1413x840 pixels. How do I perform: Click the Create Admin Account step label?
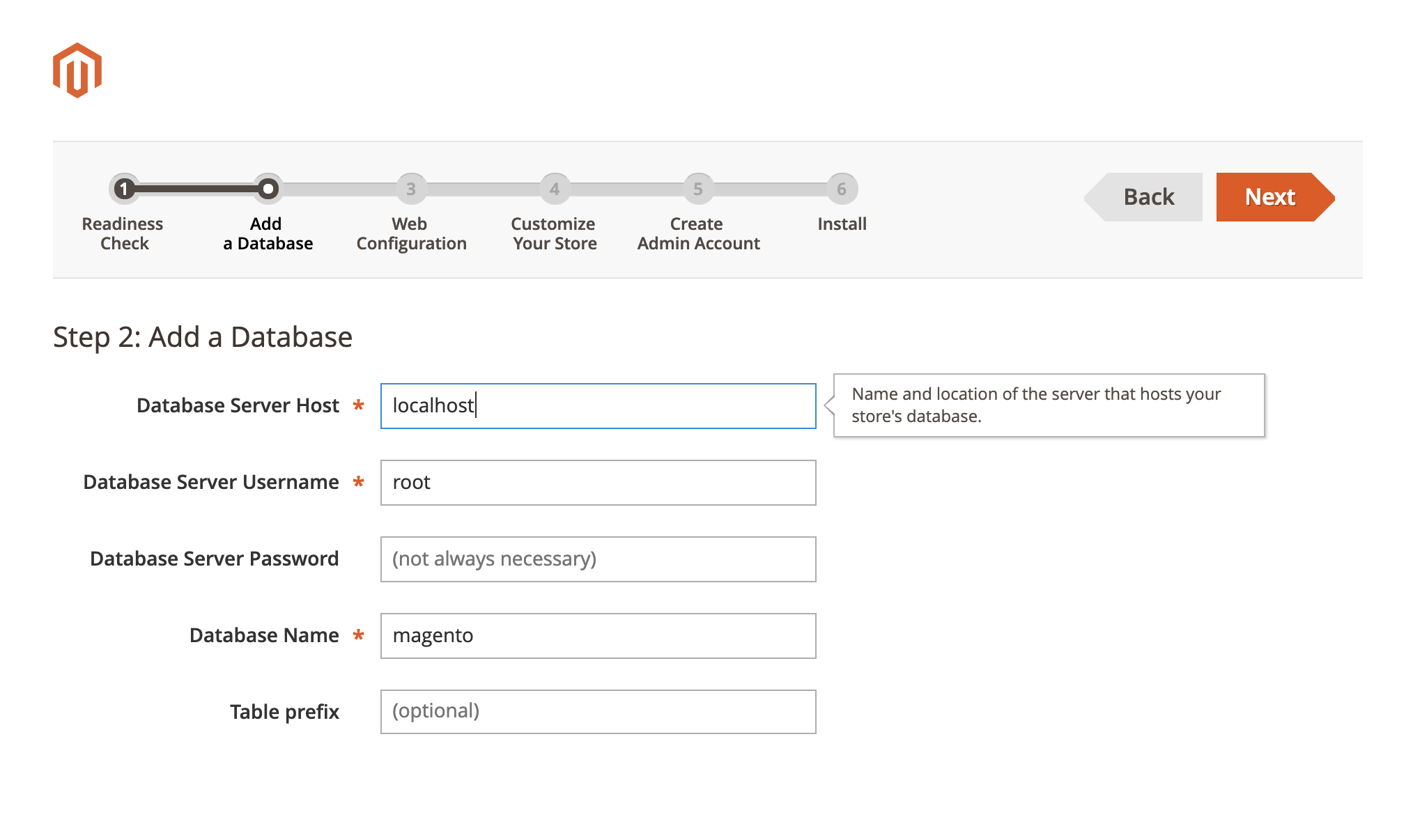(697, 233)
